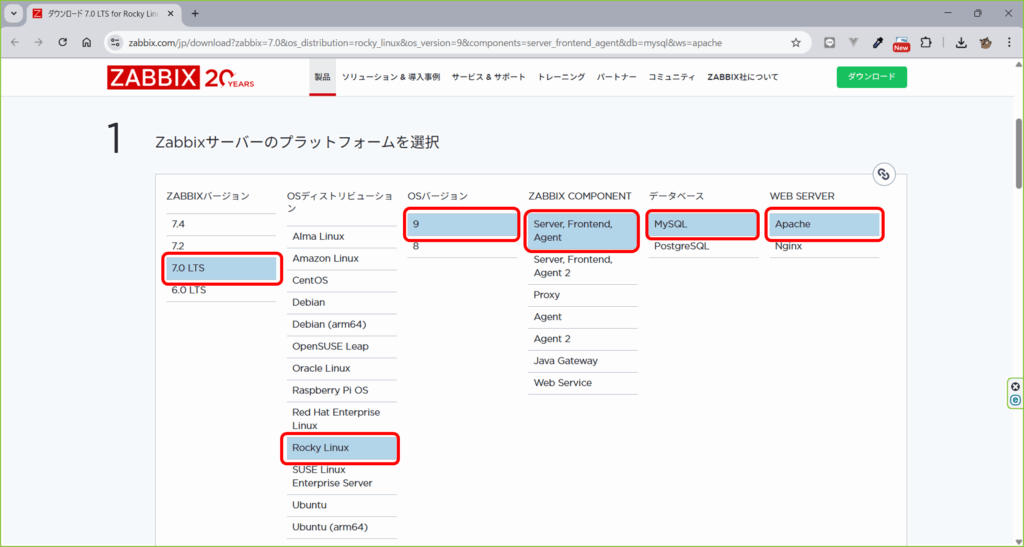Open the トレーニング menu
The width and height of the screenshot is (1024, 547).
[x=561, y=77]
